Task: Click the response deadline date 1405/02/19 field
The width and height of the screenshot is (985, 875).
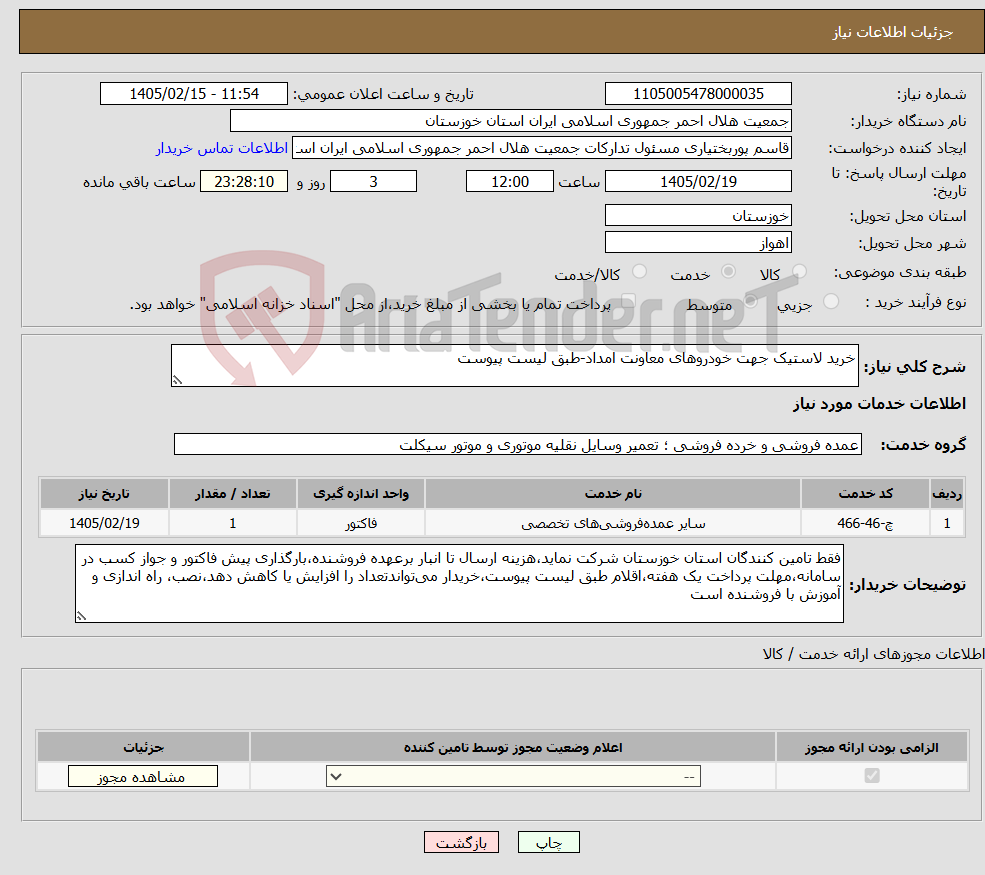Action: coord(698,182)
